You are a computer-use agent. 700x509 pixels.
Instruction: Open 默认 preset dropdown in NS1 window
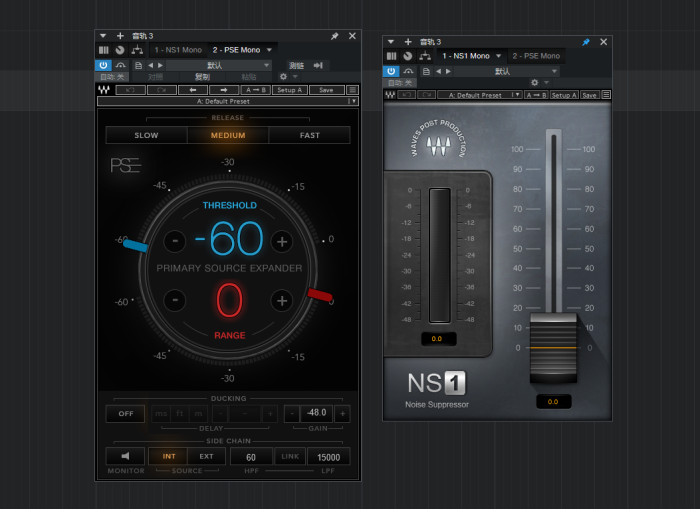click(506, 71)
